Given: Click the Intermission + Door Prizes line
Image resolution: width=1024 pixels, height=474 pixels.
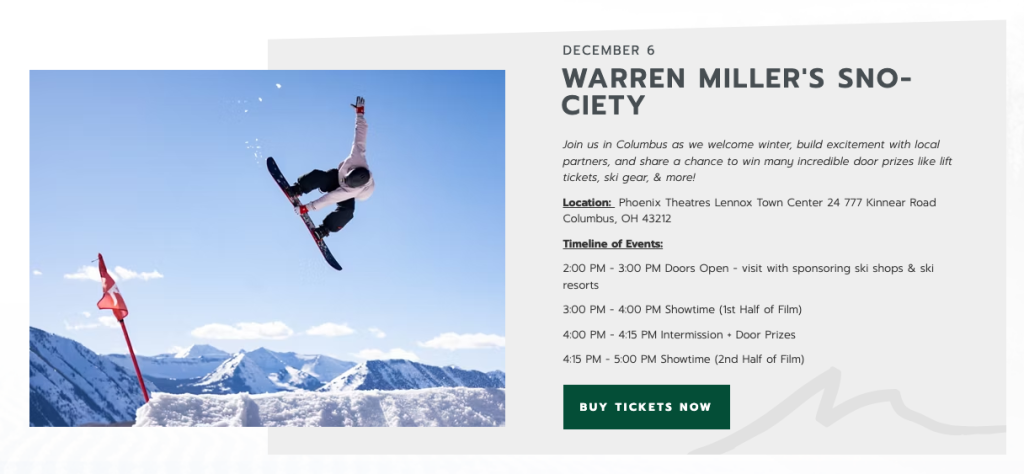Looking at the screenshot, I should coord(679,334).
